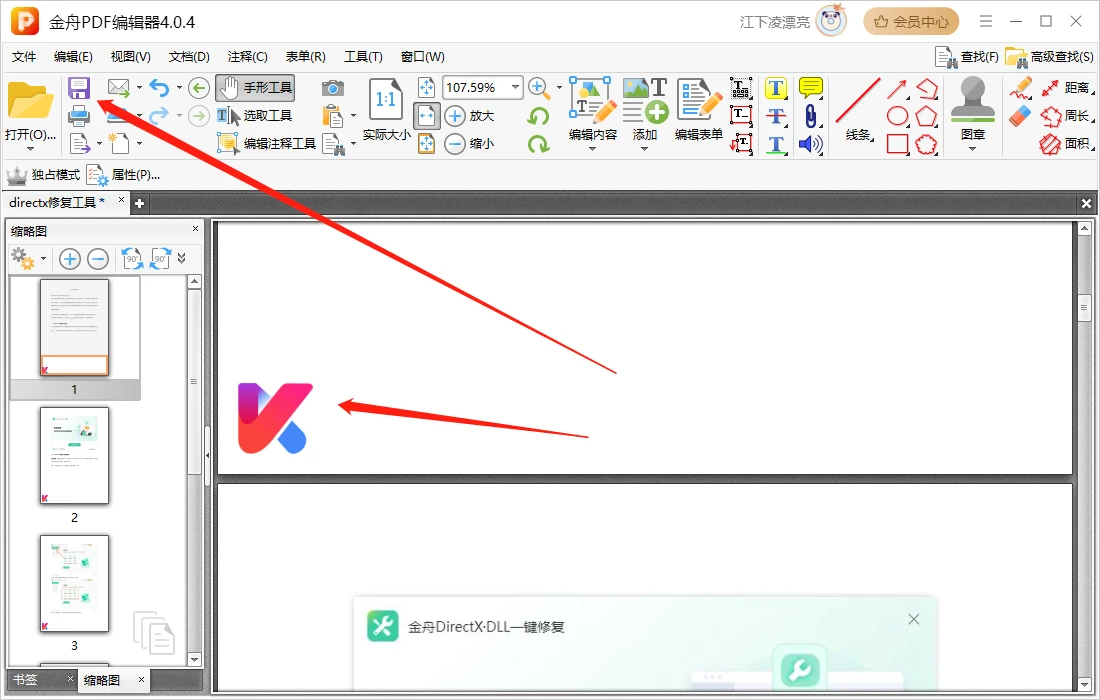This screenshot has width=1100, height=700.
Task: Switch to the Bookmarks (书签) tab
Action: pyautogui.click(x=25, y=680)
